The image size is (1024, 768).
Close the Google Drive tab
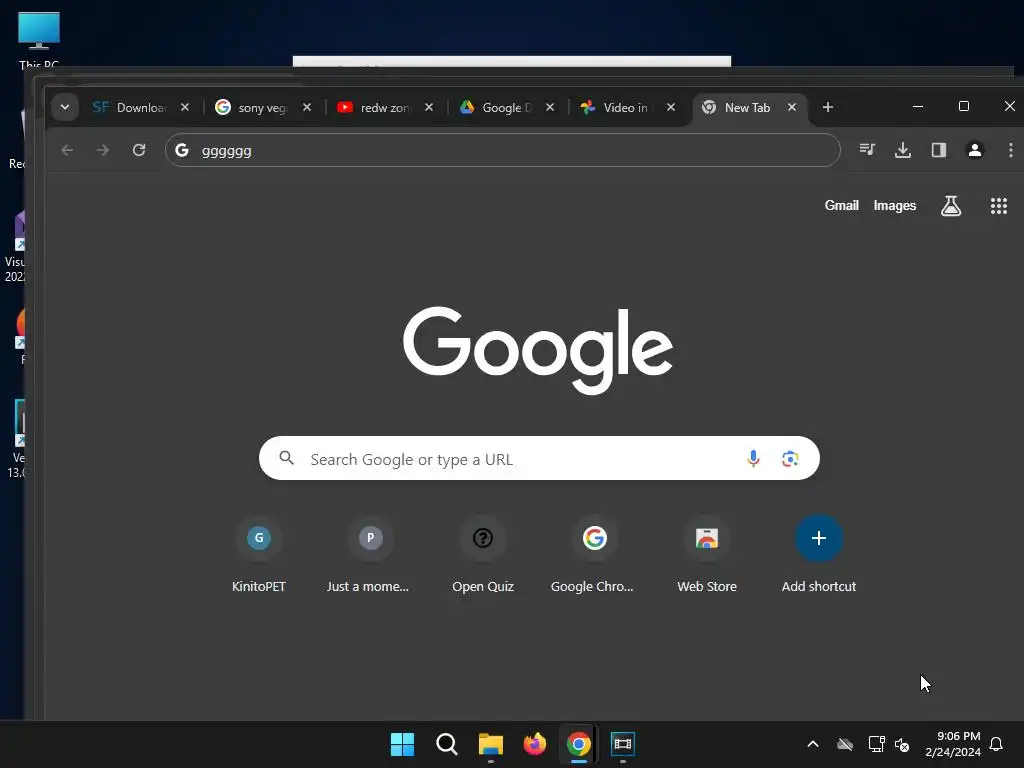coord(550,107)
